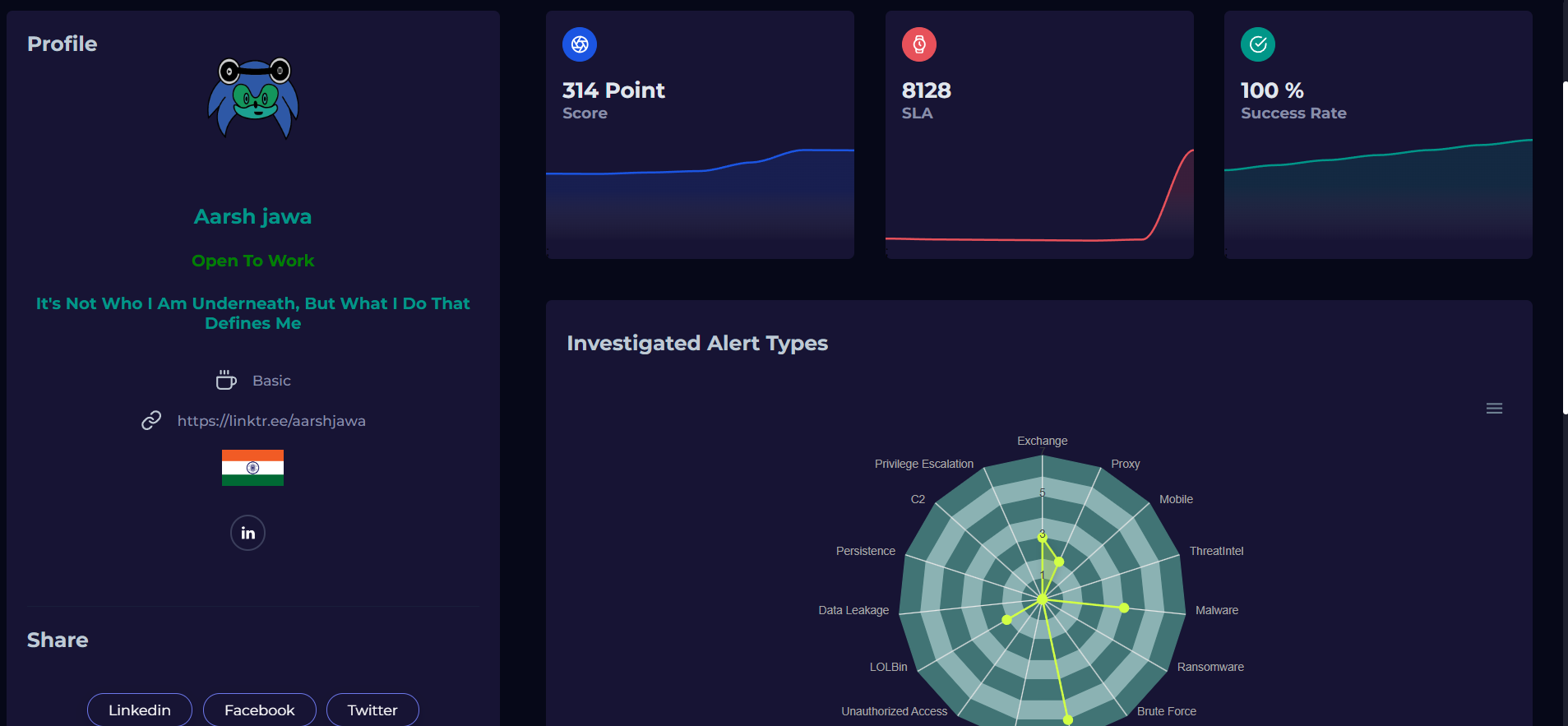The height and width of the screenshot is (726, 1568).
Task: Click the profile quote text
Action: click(252, 313)
